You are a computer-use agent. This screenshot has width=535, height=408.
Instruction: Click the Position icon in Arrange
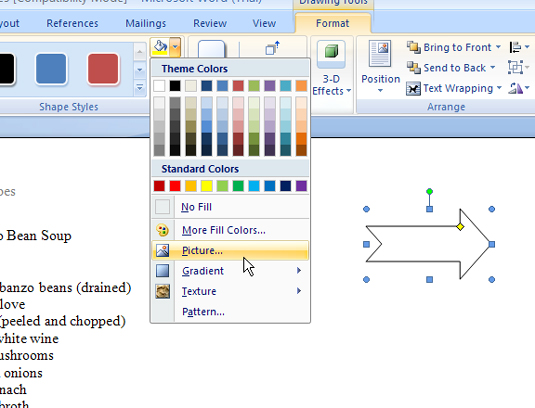(380, 54)
